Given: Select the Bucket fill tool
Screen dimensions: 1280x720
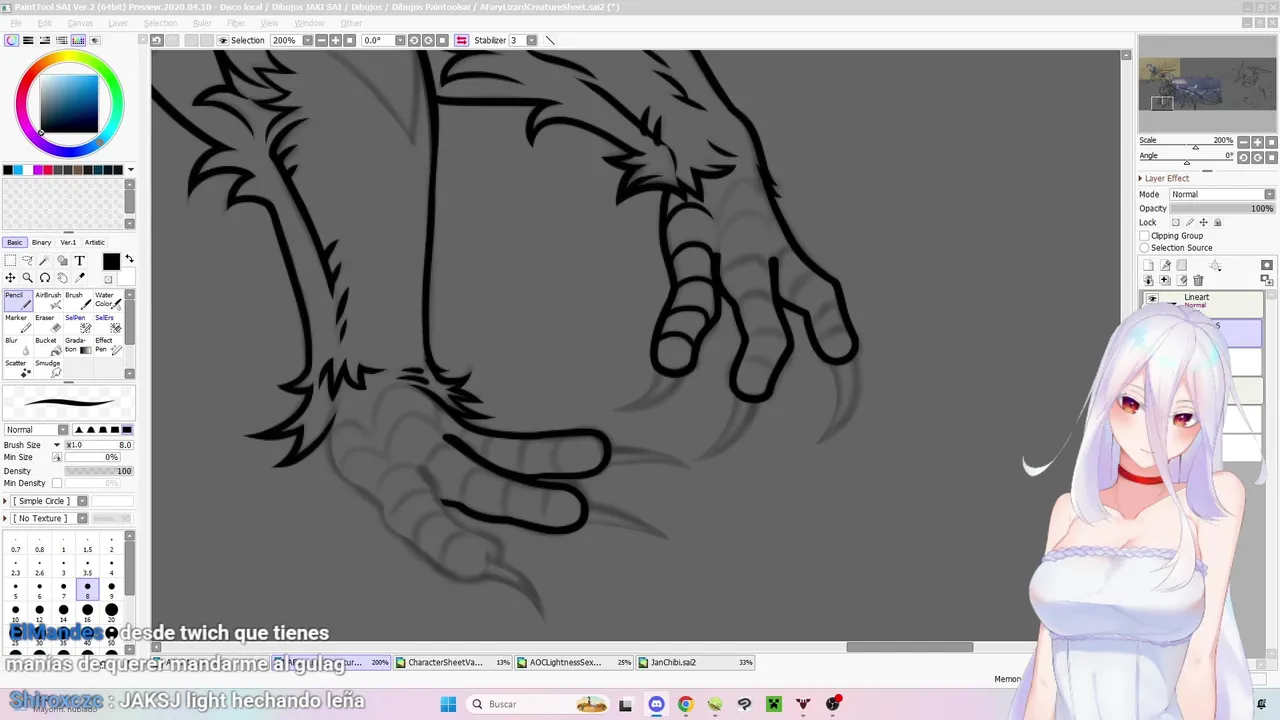Looking at the screenshot, I should tap(49, 346).
